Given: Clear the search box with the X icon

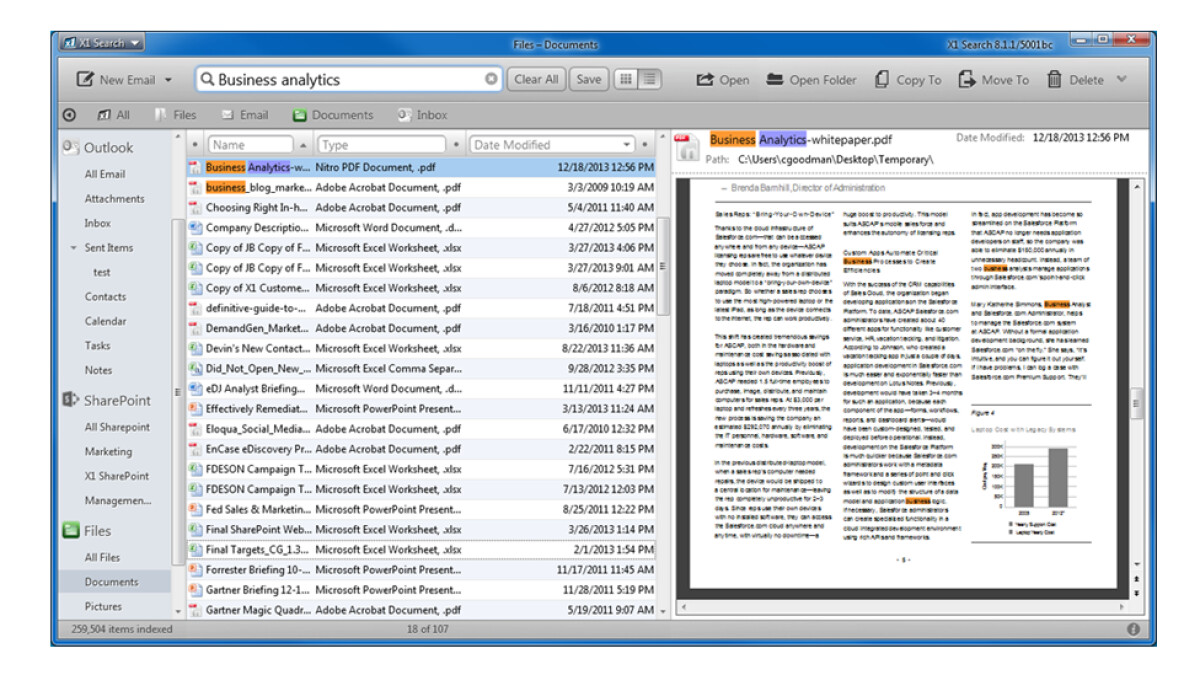Looking at the screenshot, I should (491, 80).
